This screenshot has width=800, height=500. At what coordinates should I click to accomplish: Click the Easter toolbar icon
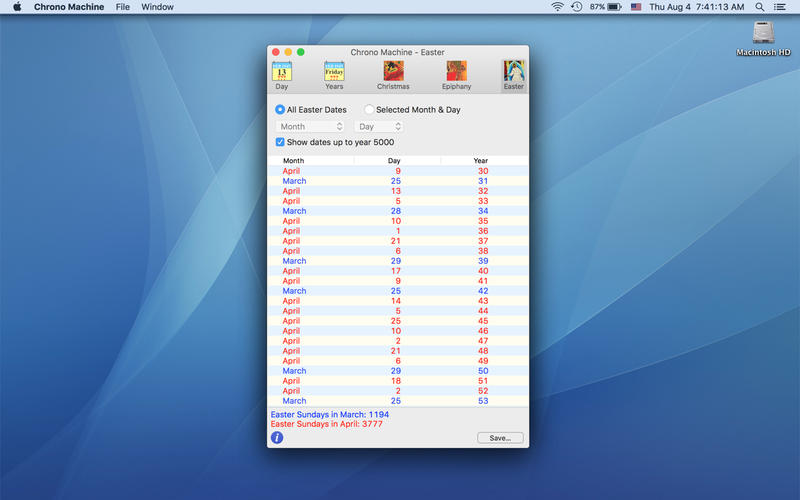(x=513, y=73)
